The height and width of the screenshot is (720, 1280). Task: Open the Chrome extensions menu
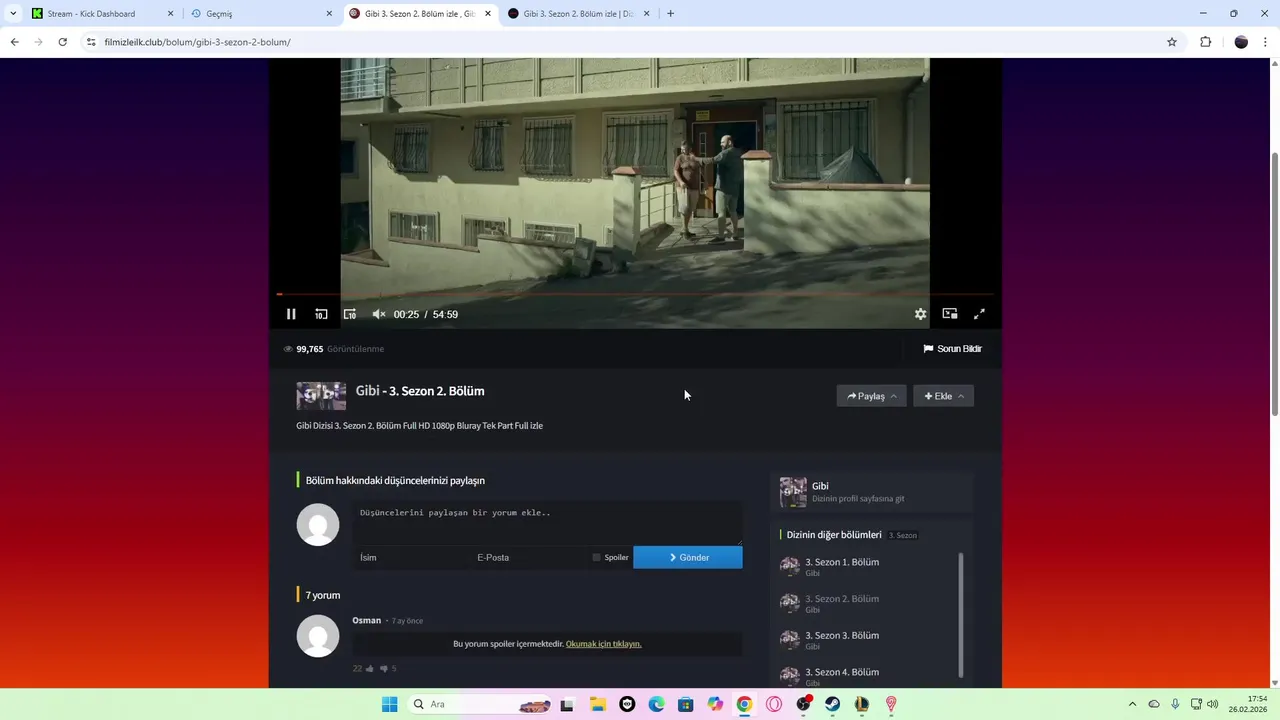point(1205,42)
